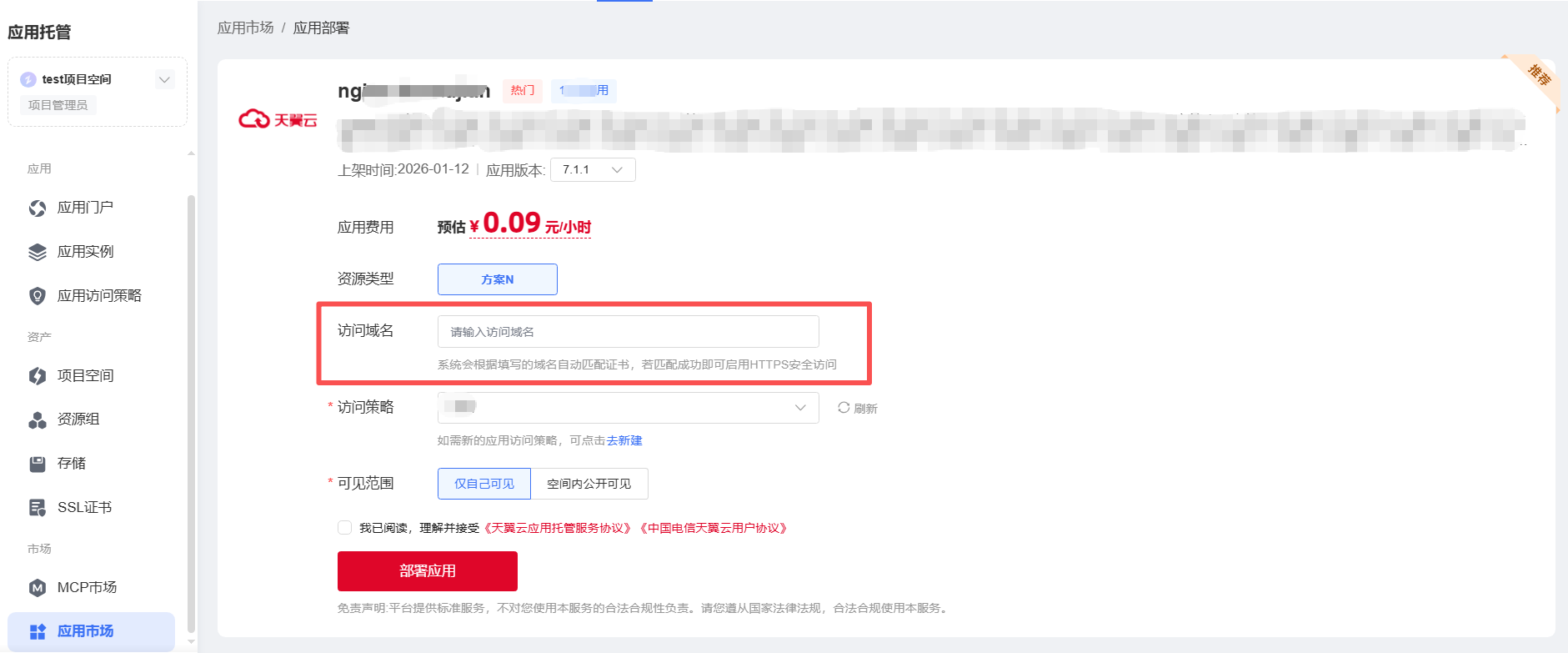Select 仅自己可见 visibility option
Viewport: 1568px width, 653px height.
tap(484, 484)
